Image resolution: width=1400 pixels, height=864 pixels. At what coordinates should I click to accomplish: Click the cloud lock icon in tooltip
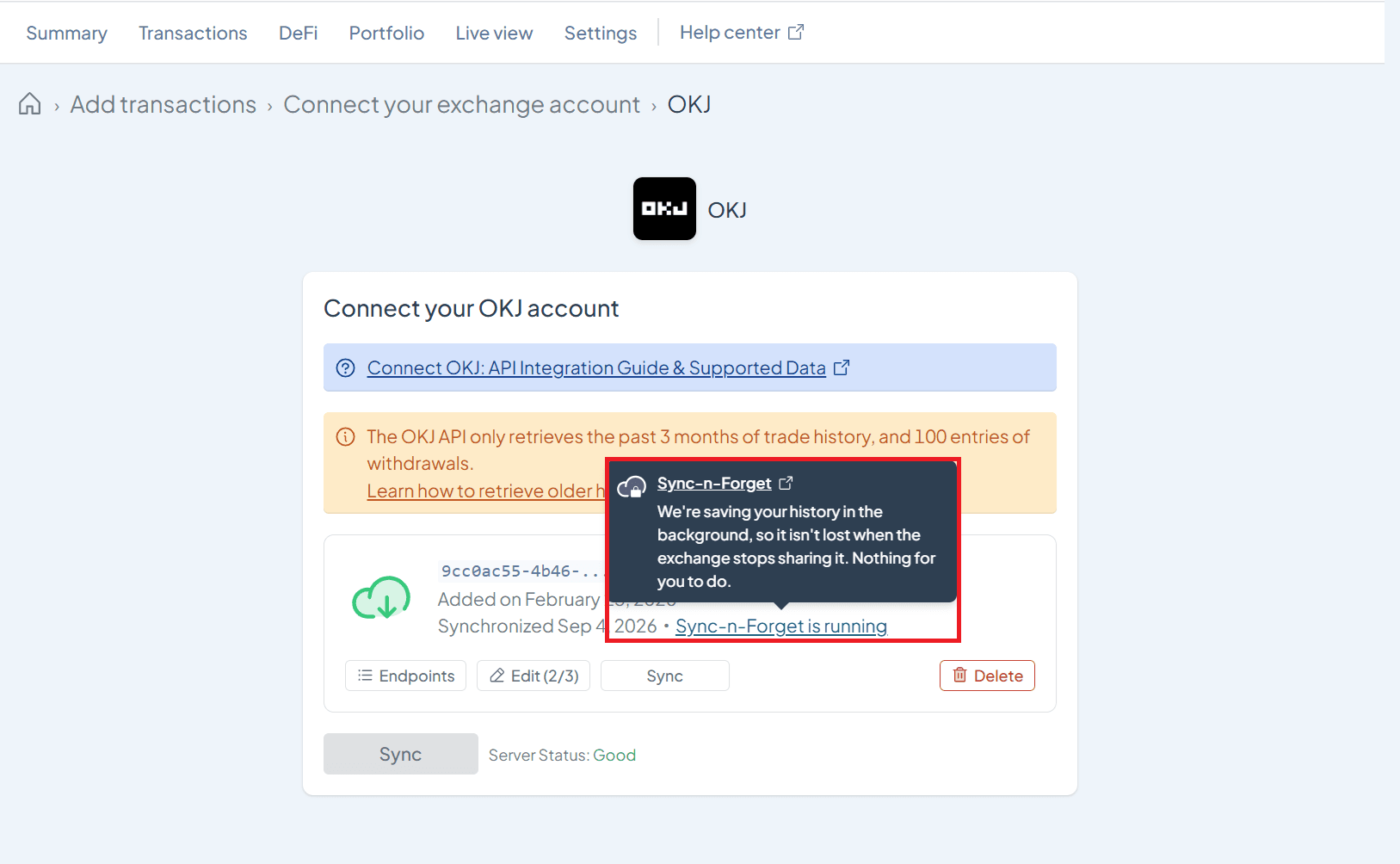[632, 487]
